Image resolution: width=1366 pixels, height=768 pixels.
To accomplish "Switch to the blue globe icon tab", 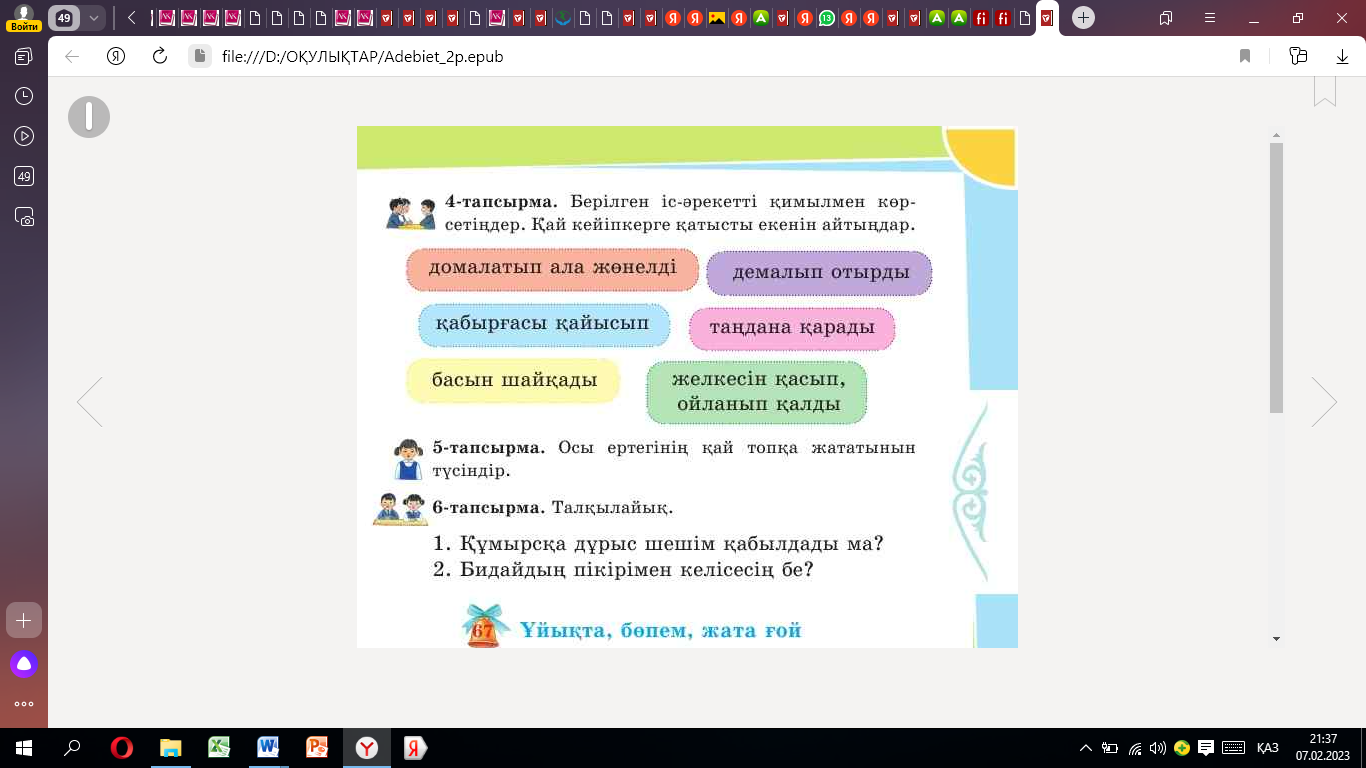I will click(562, 18).
